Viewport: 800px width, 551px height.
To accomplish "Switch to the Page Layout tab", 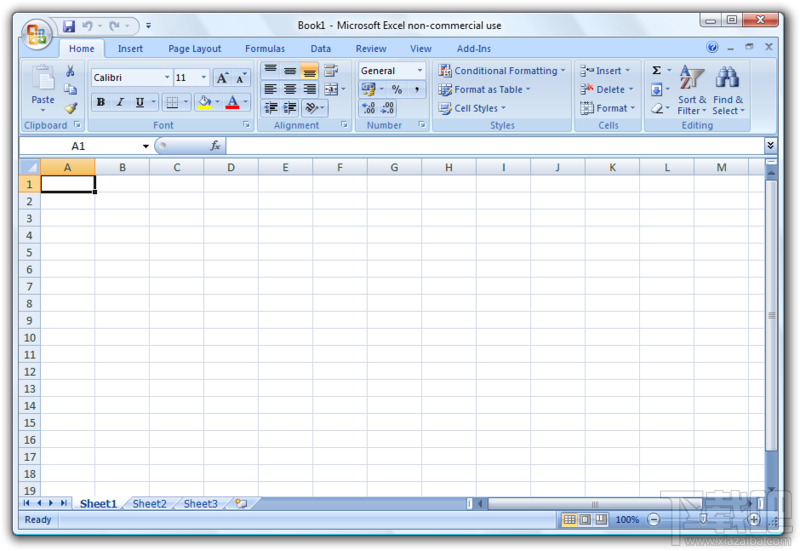I will [195, 48].
